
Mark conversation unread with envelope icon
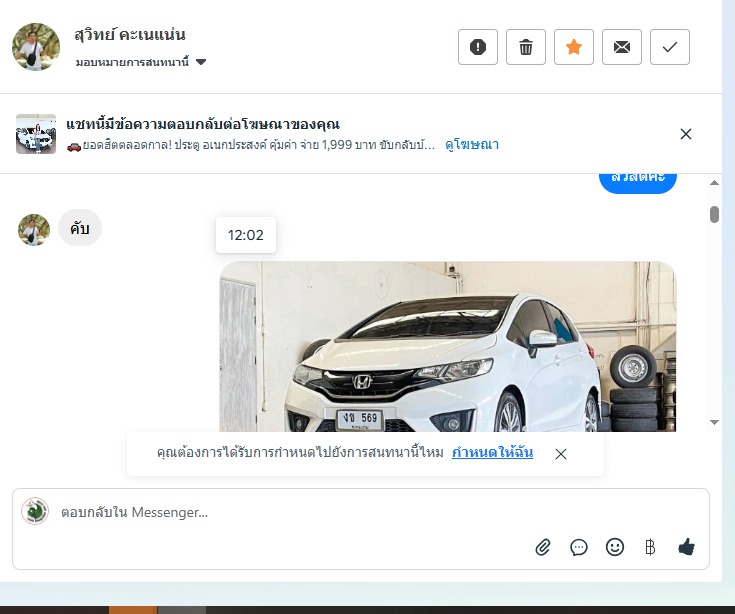622,47
